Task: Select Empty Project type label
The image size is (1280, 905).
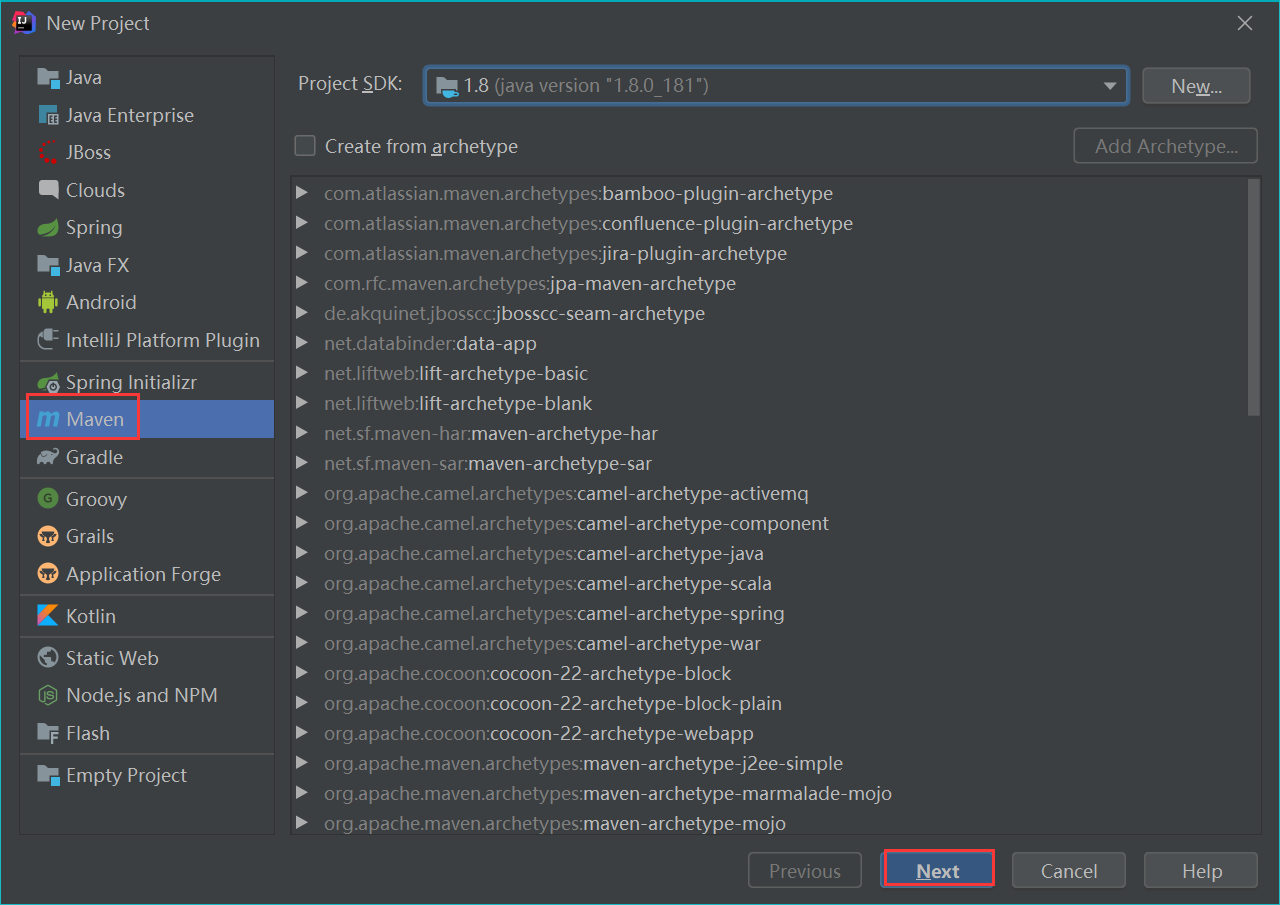Action: [126, 775]
